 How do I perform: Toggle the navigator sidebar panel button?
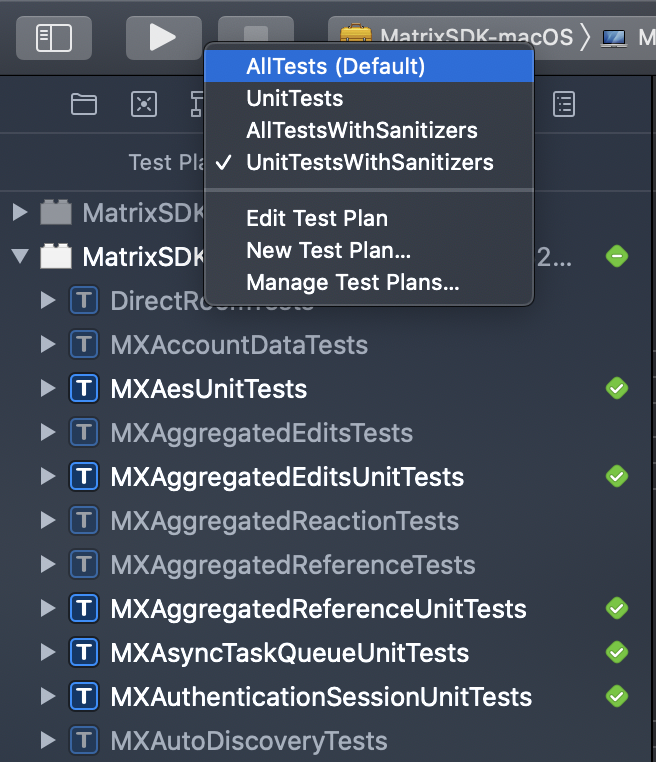tap(54, 38)
